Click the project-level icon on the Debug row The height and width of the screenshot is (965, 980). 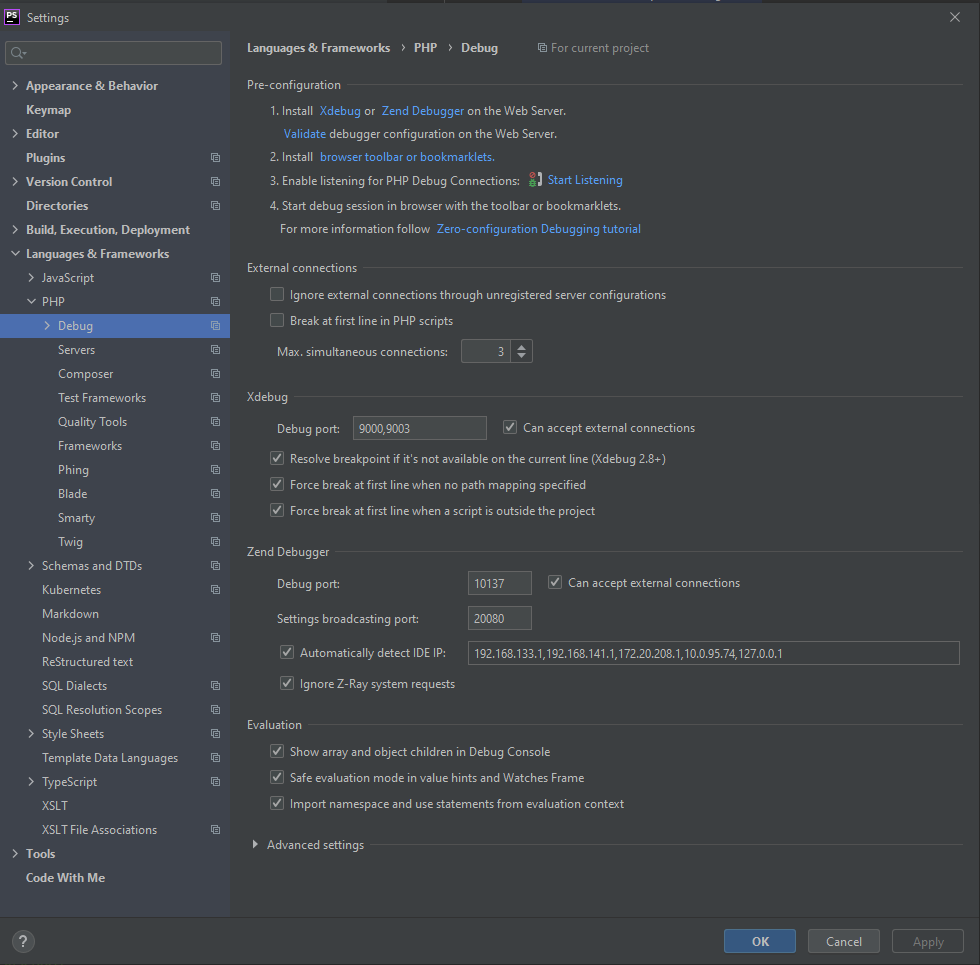[215, 326]
